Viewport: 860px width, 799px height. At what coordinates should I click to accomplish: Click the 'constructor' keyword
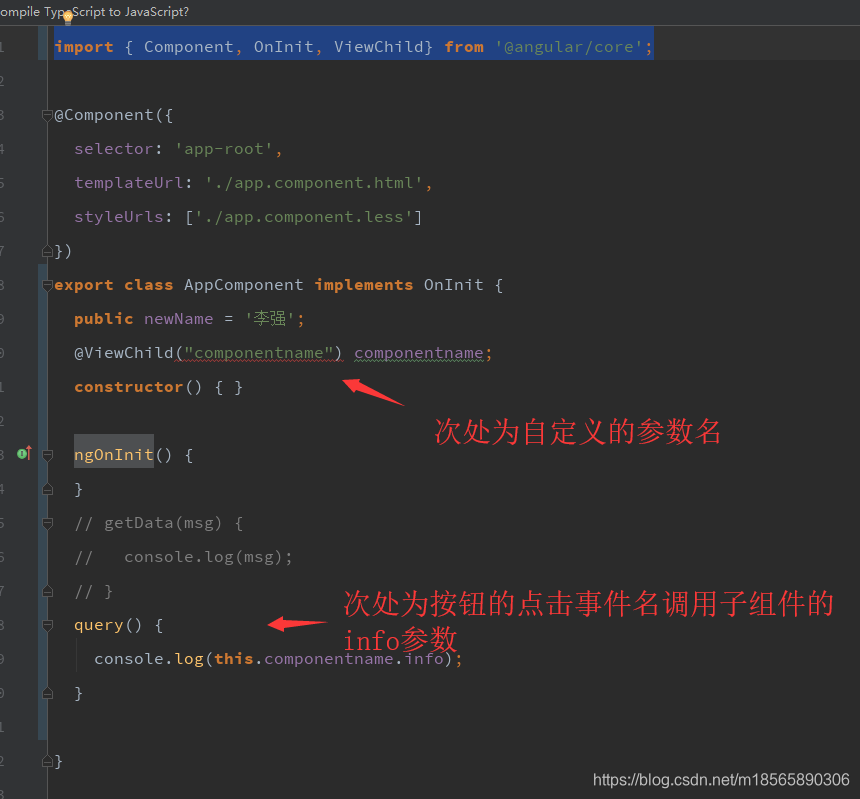[x=128, y=387]
